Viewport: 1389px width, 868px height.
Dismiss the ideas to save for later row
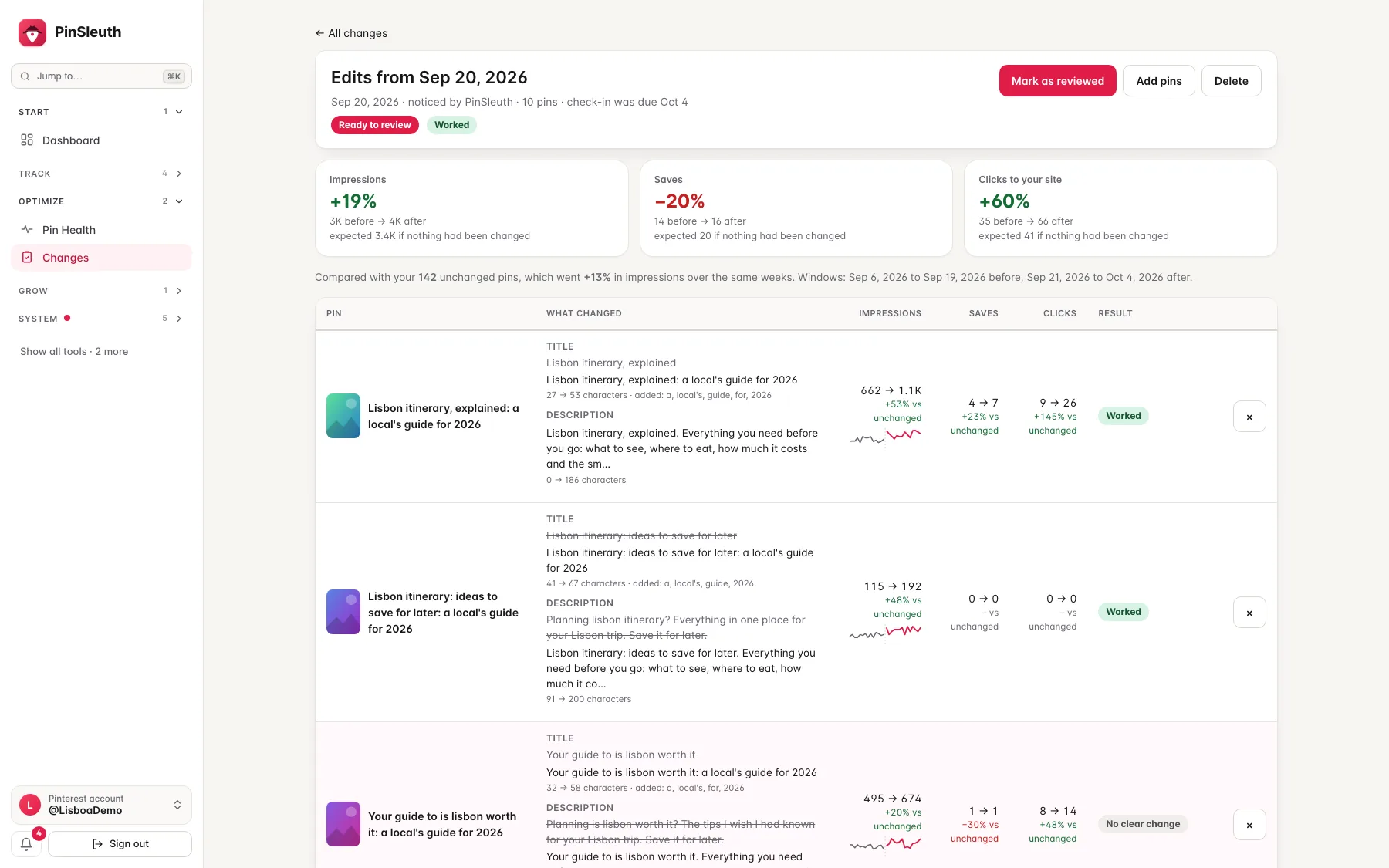pos(1249,613)
